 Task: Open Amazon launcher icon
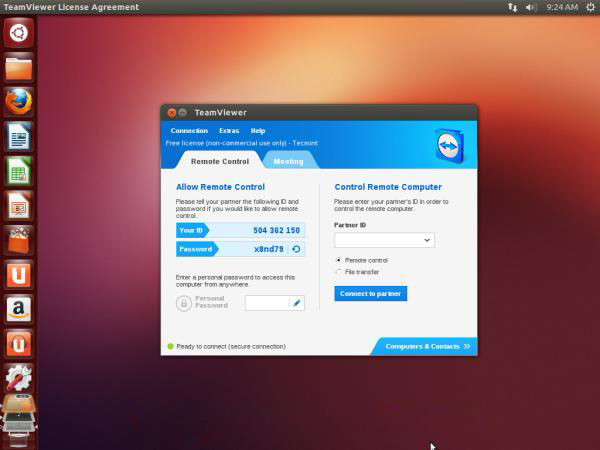[x=19, y=309]
